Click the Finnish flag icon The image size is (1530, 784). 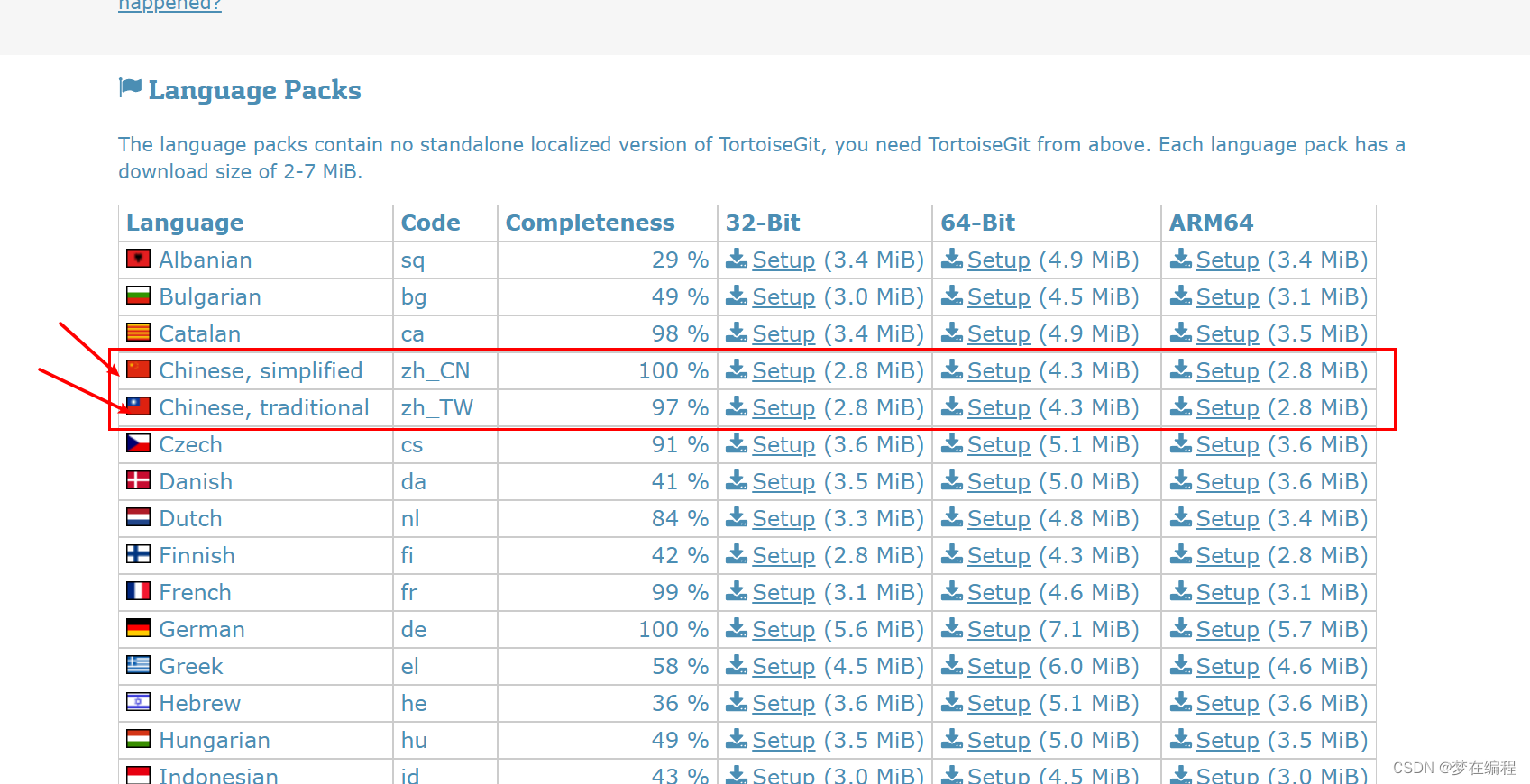[x=138, y=554]
